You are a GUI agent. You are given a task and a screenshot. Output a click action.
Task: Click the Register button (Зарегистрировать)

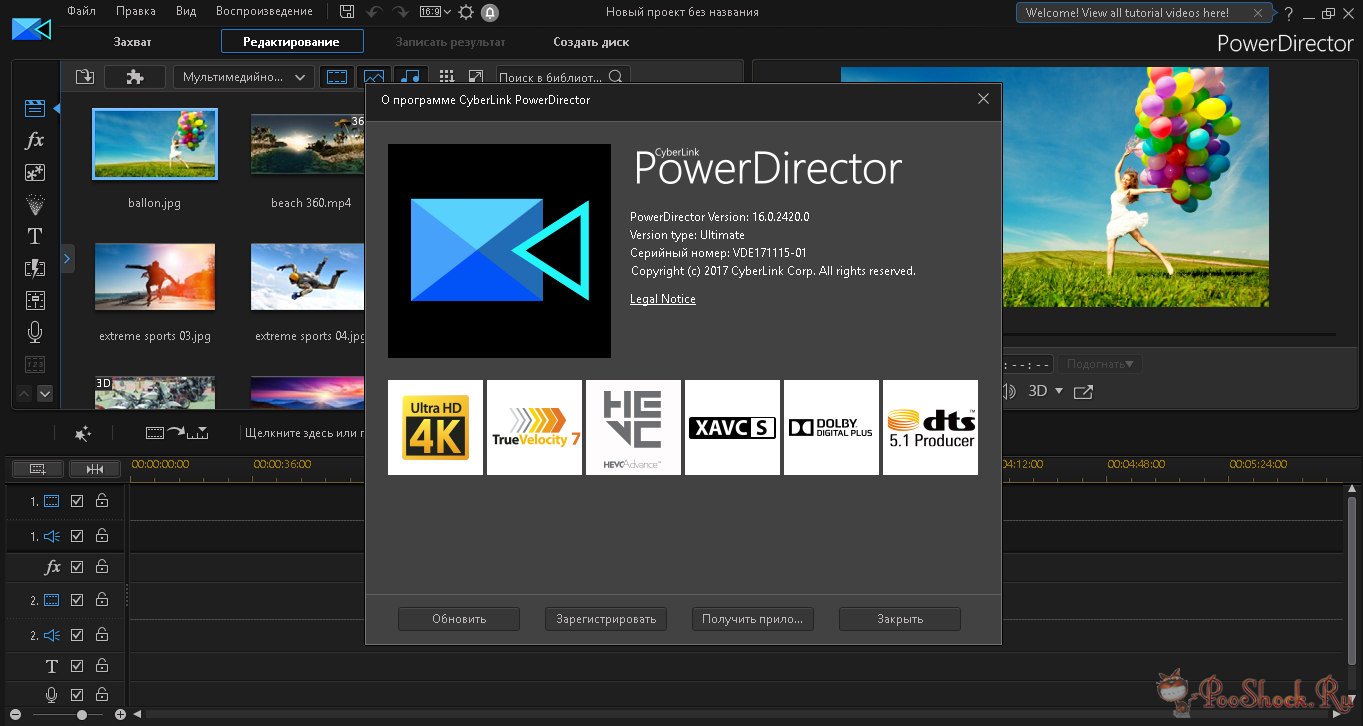click(606, 619)
